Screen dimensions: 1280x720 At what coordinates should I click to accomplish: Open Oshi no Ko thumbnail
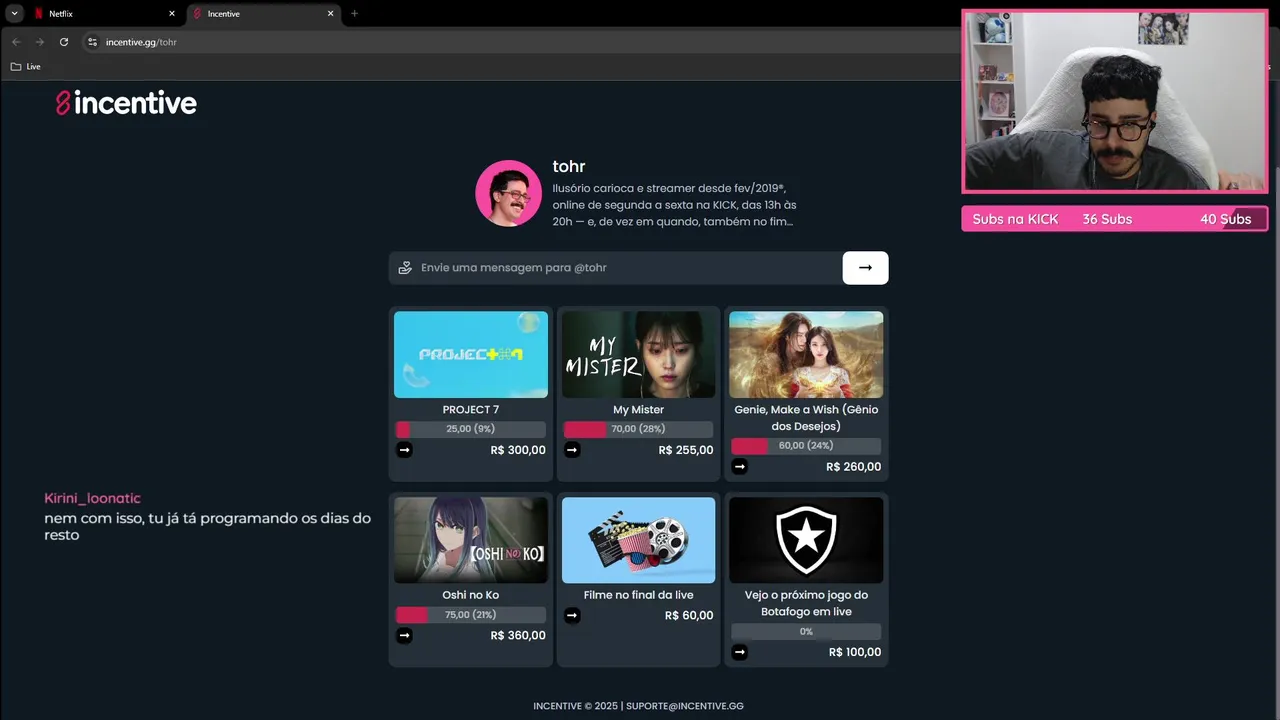pos(471,540)
